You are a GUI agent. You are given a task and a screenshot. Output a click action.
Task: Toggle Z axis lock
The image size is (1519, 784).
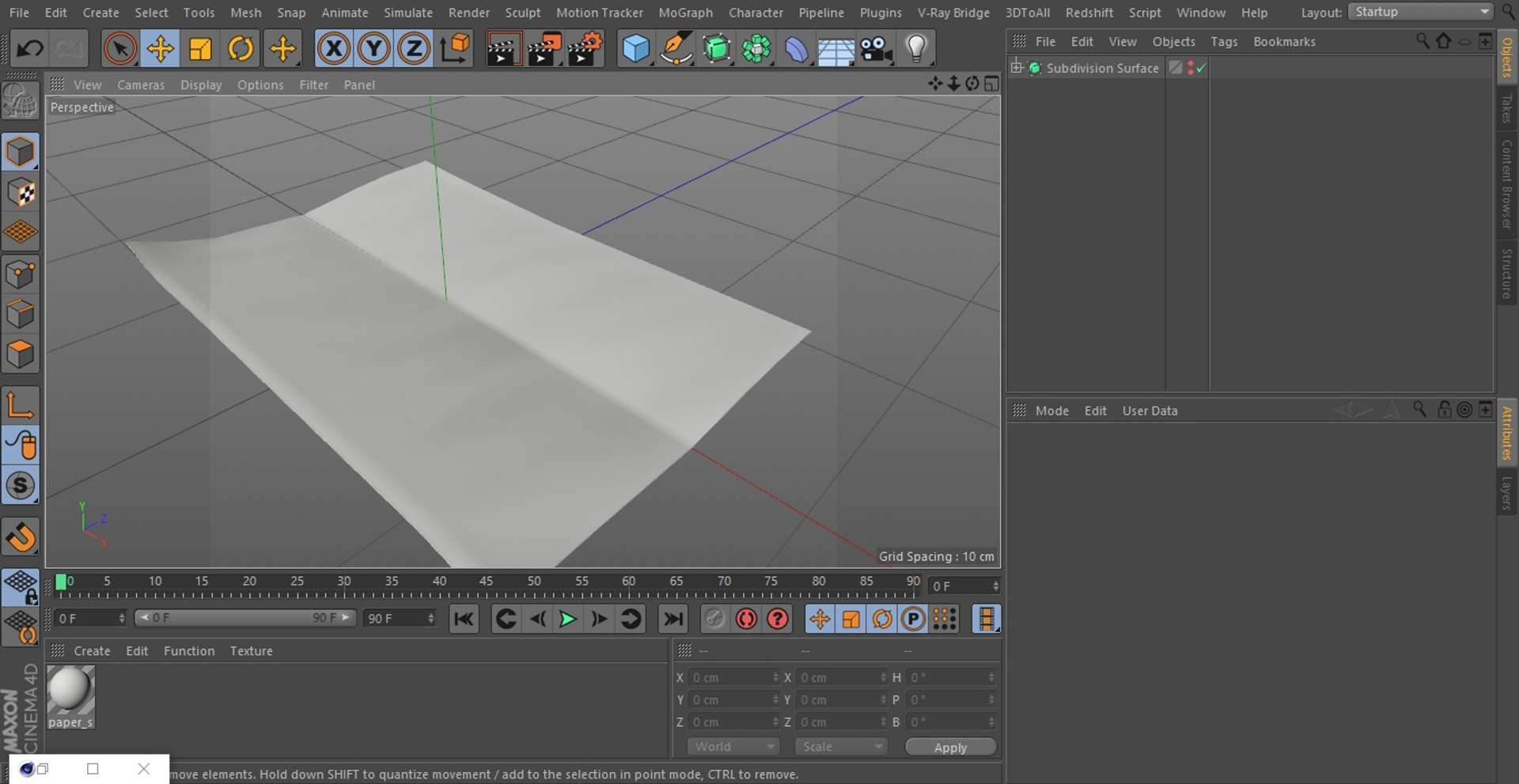[413, 49]
